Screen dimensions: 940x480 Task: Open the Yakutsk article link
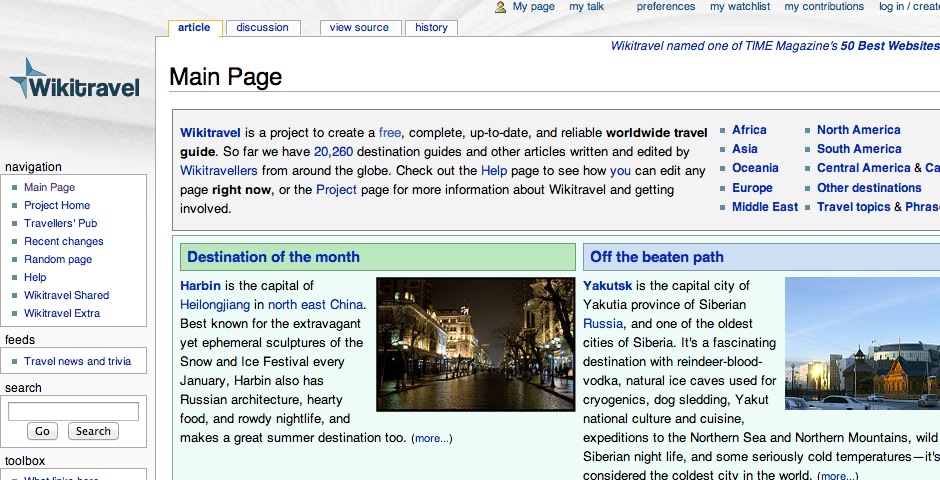click(x=608, y=285)
